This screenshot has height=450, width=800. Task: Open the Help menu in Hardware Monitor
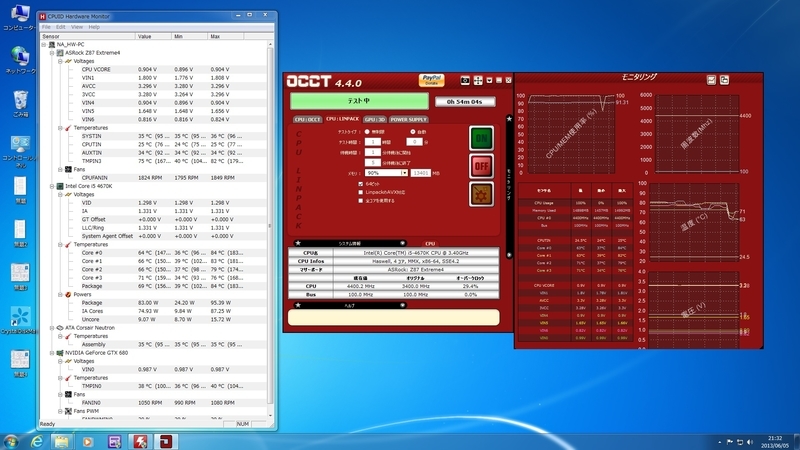click(94, 27)
